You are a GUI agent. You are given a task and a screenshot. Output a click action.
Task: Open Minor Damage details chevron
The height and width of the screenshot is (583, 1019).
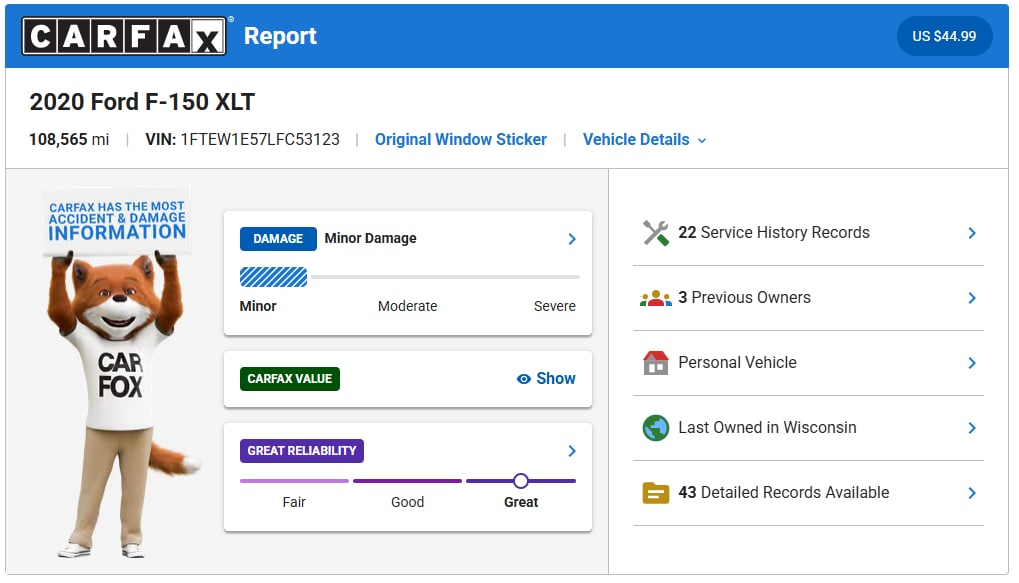point(572,239)
